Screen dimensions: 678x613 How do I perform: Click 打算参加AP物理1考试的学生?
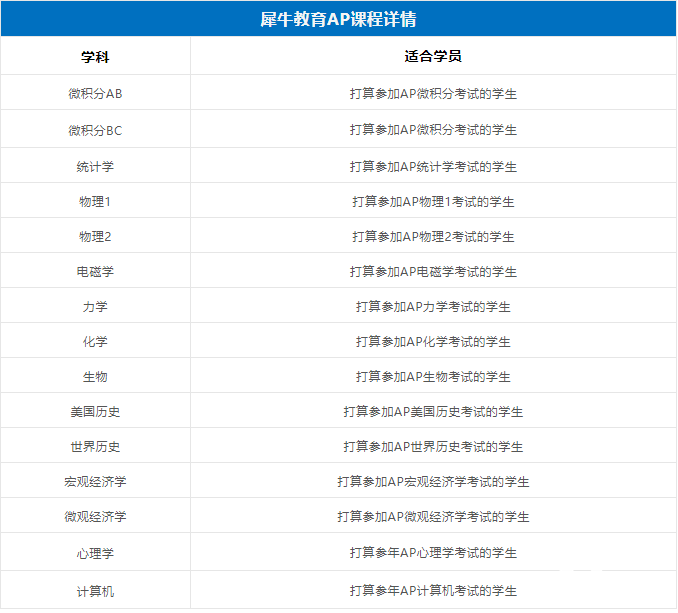pos(433,201)
